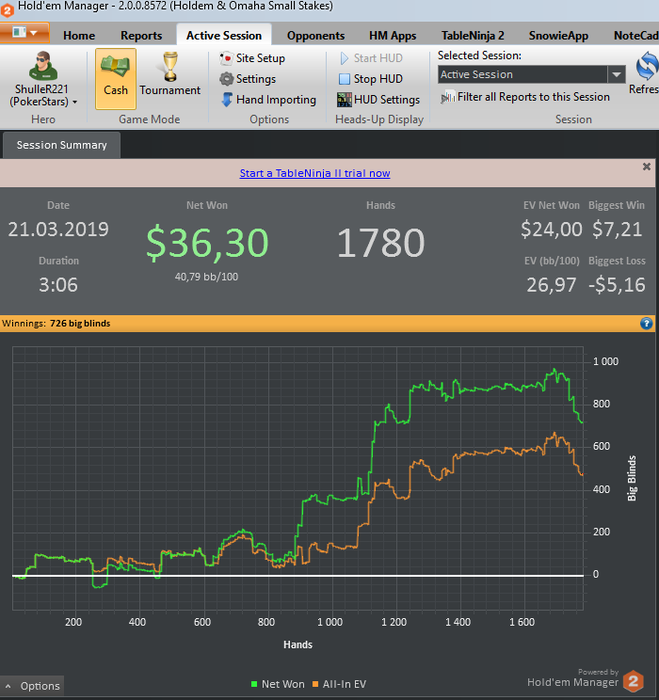Click the EV Net Won $24,00 value
Viewport: 659px width, 700px height.
tap(551, 229)
